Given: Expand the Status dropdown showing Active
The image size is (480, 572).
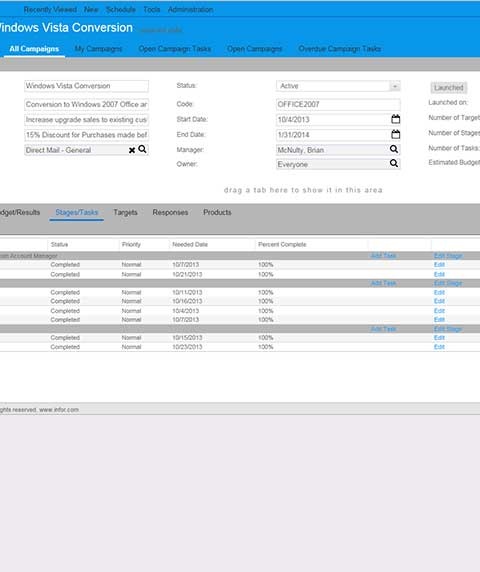Looking at the screenshot, I should tap(395, 86).
